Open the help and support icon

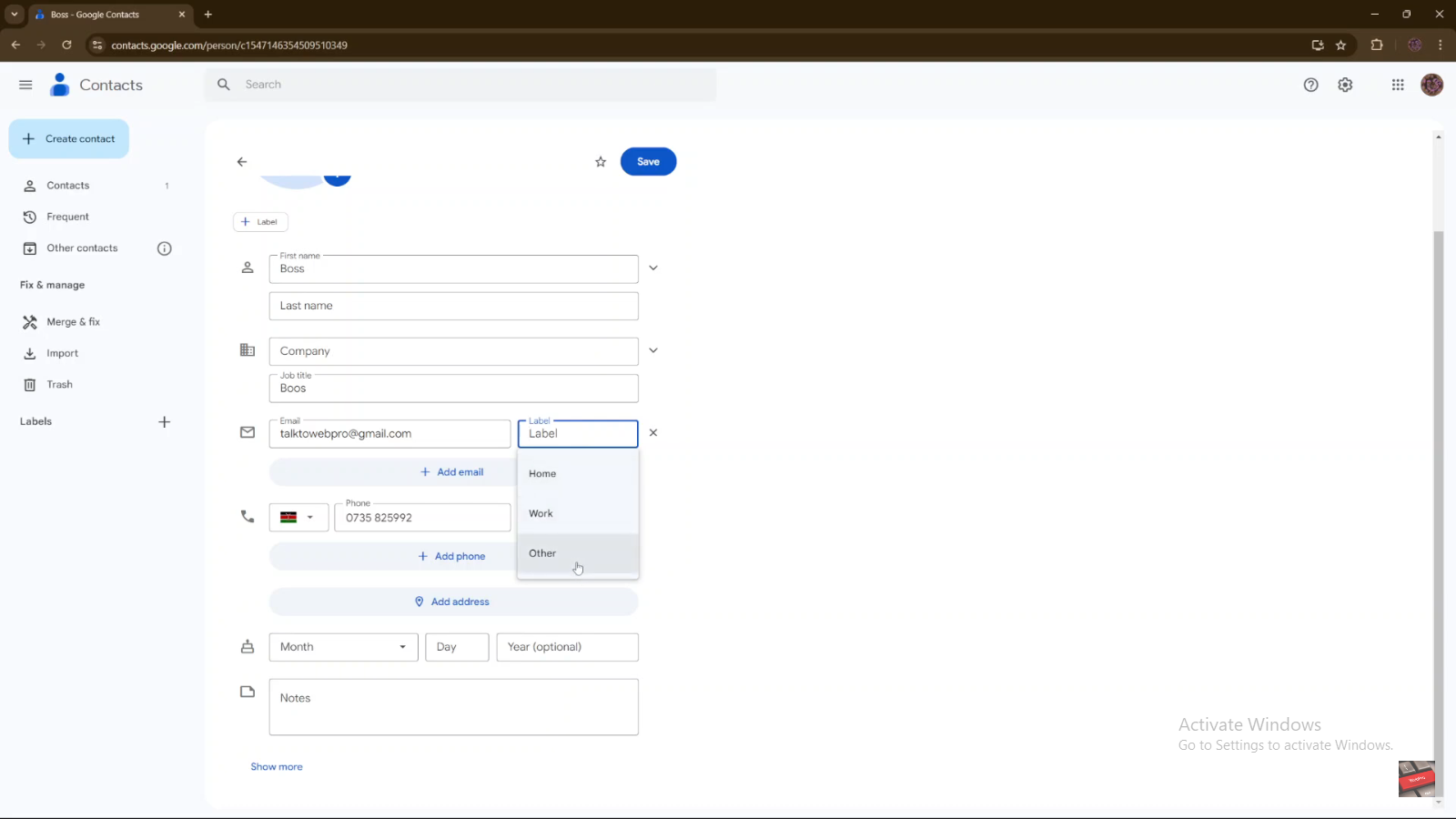[x=1310, y=85]
